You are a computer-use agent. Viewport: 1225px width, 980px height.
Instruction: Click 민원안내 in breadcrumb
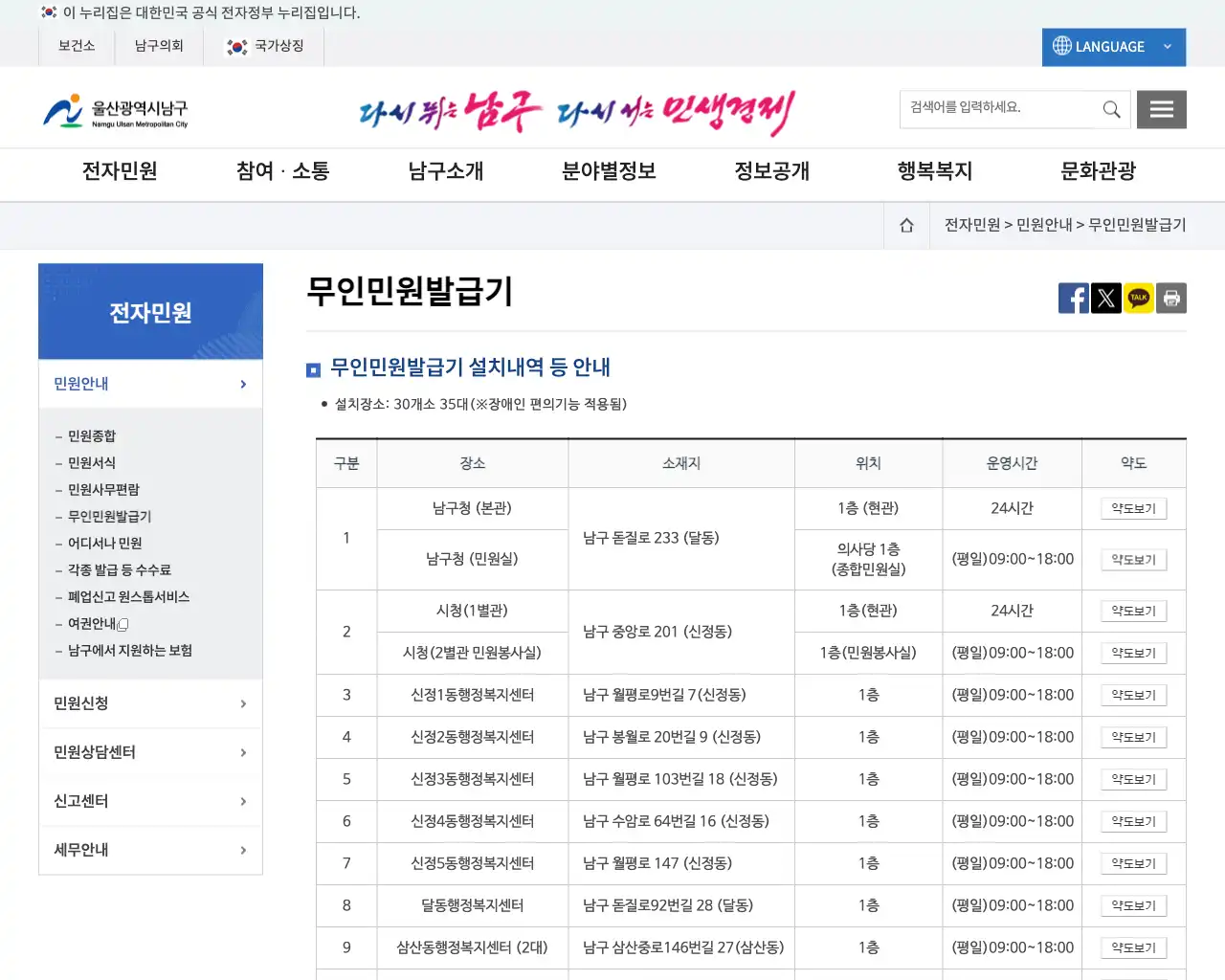pyautogui.click(x=1044, y=225)
